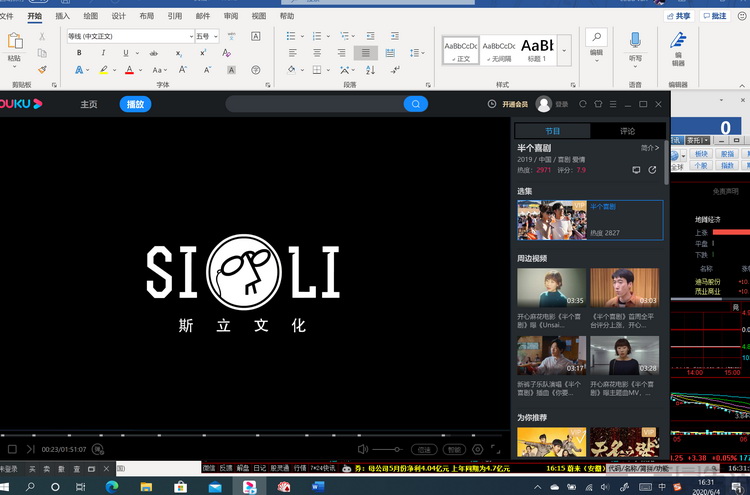Image resolution: width=750 pixels, height=495 pixels.
Task: Click 开通会员 in Youku header
Action: 515,104
